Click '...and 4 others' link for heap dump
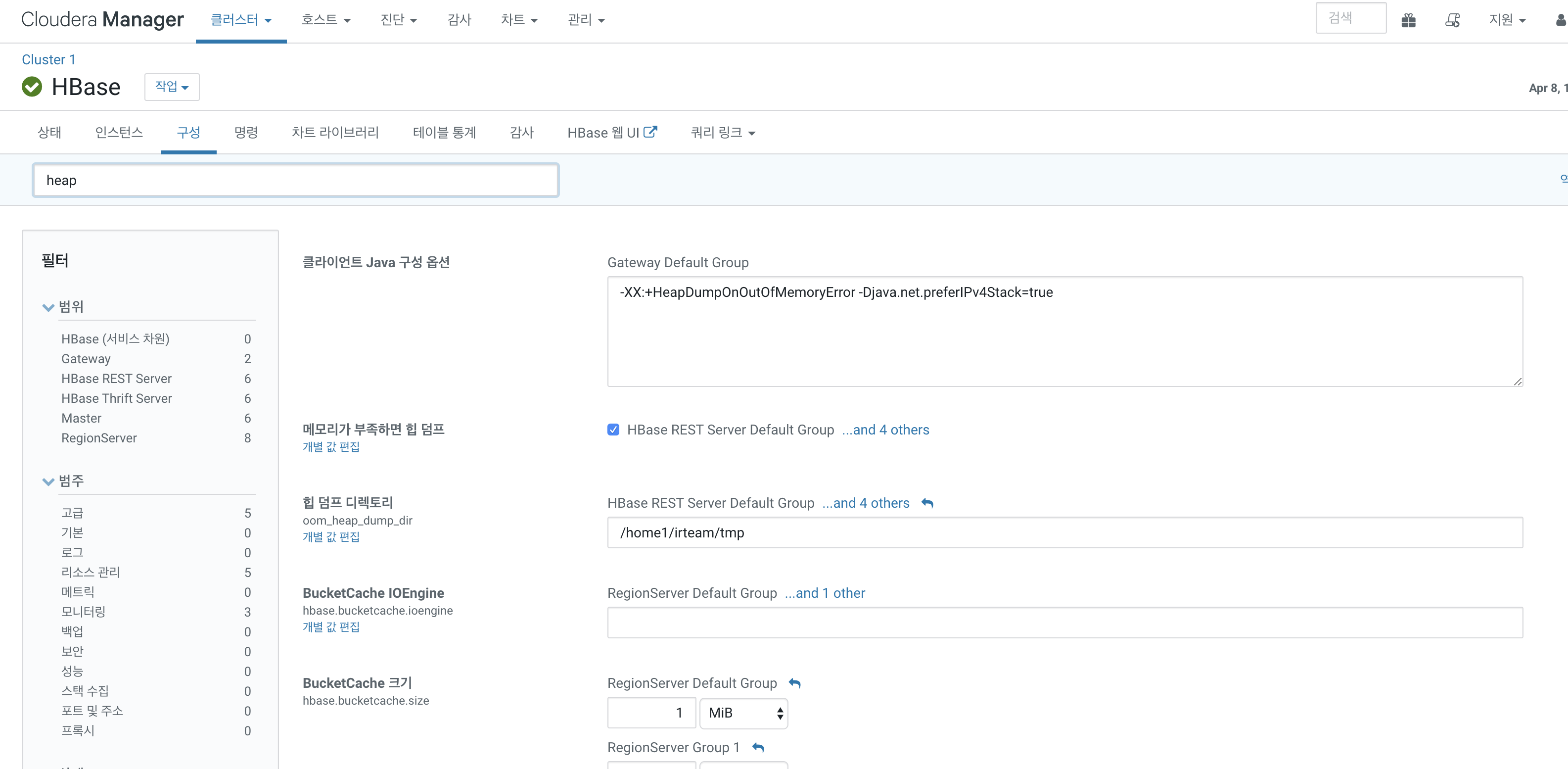1568x769 pixels. (885, 430)
